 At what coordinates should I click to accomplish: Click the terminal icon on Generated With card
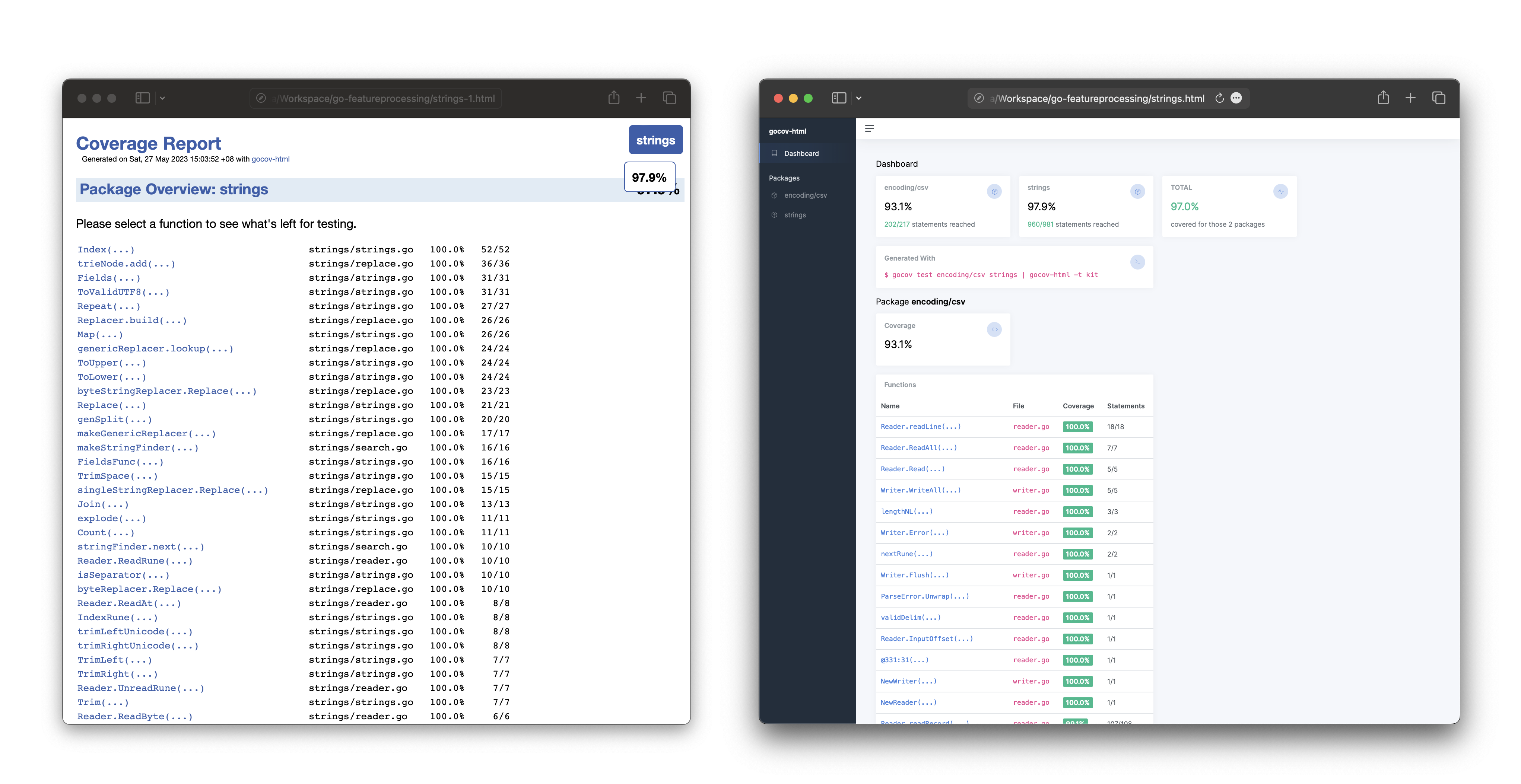tap(1137, 262)
